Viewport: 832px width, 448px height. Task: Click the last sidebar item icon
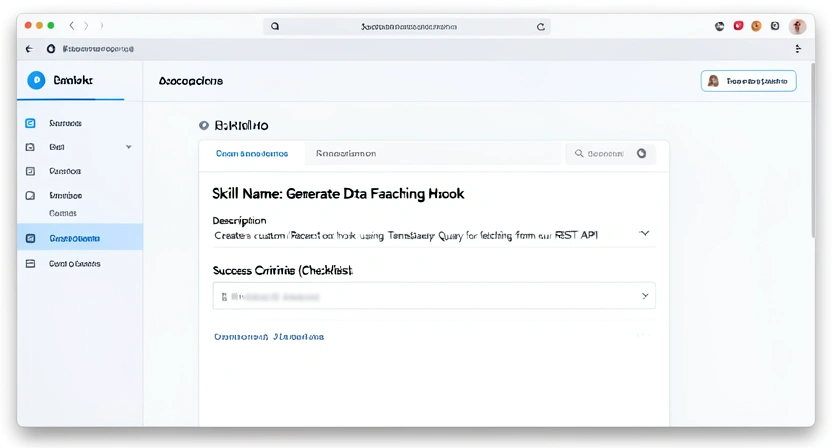[x=30, y=263]
